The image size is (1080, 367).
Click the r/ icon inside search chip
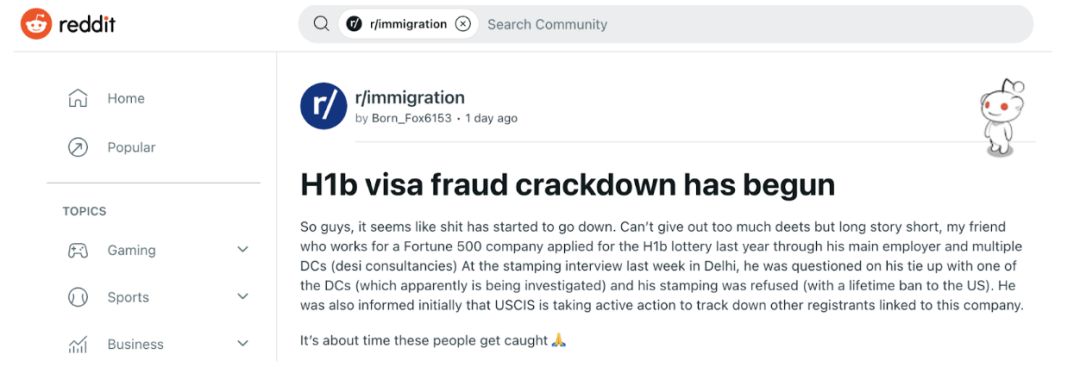coord(354,24)
